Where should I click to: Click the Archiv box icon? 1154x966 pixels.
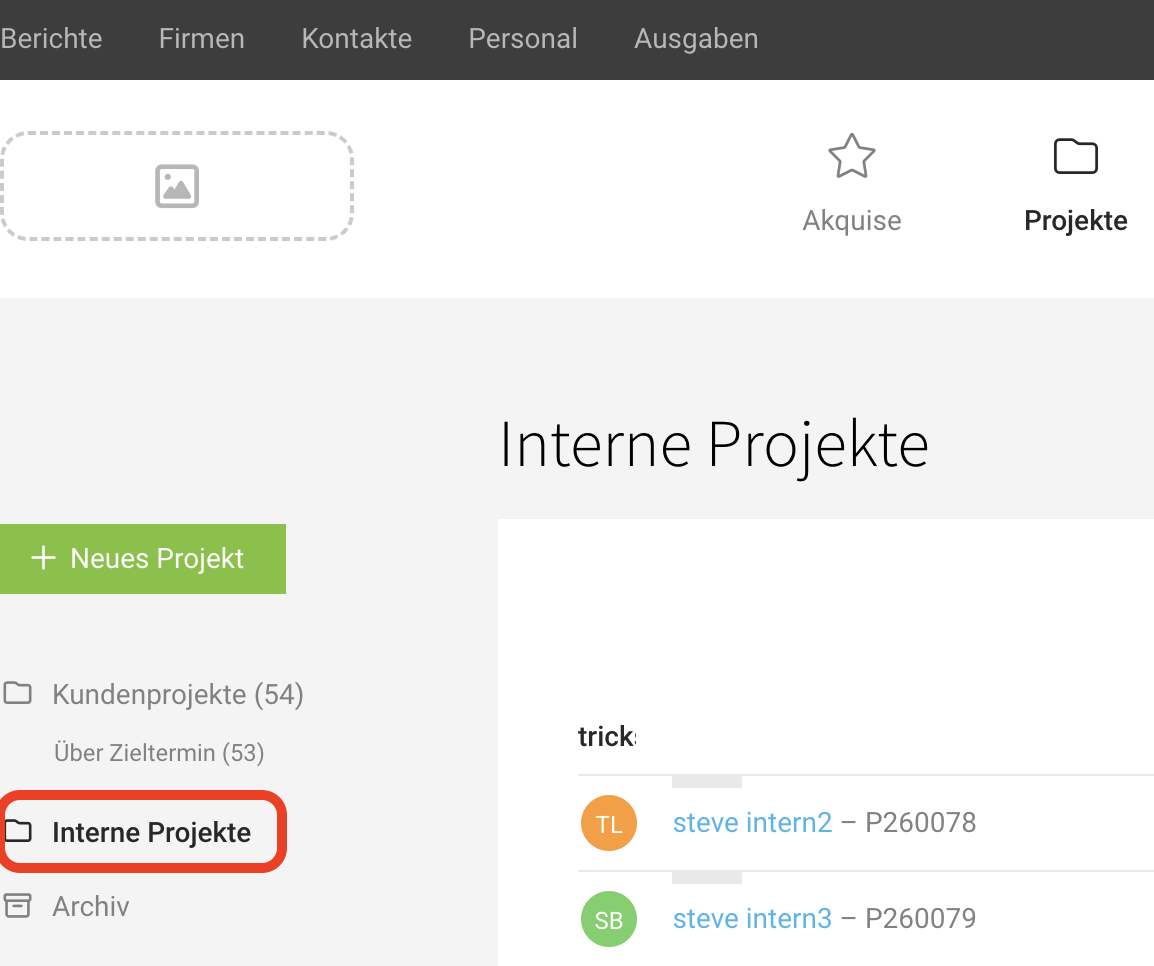click(17, 906)
